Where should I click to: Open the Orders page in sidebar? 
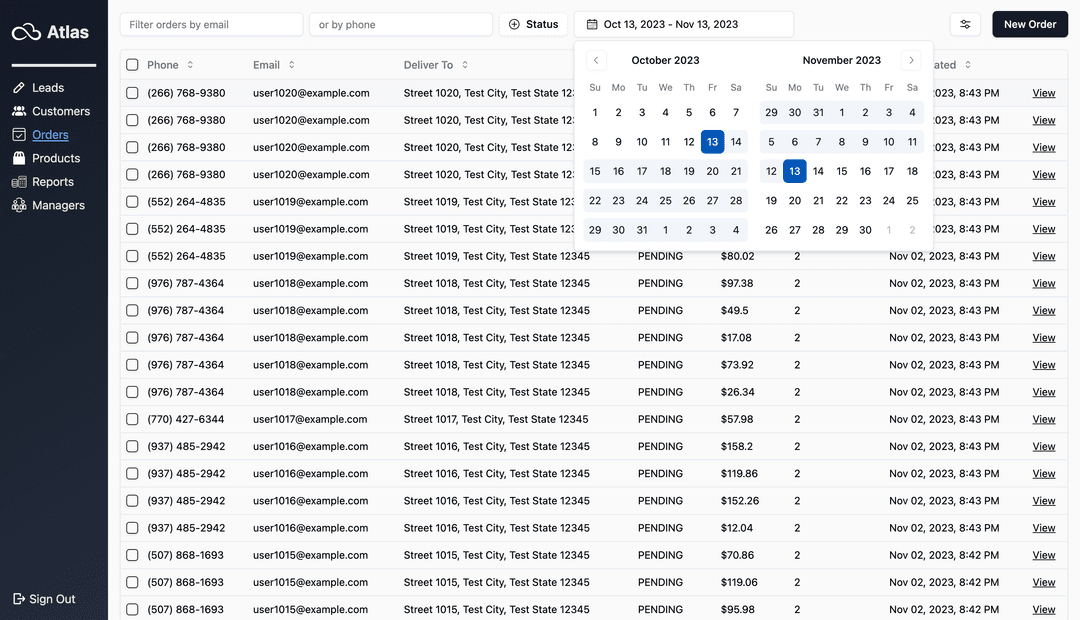[50, 135]
